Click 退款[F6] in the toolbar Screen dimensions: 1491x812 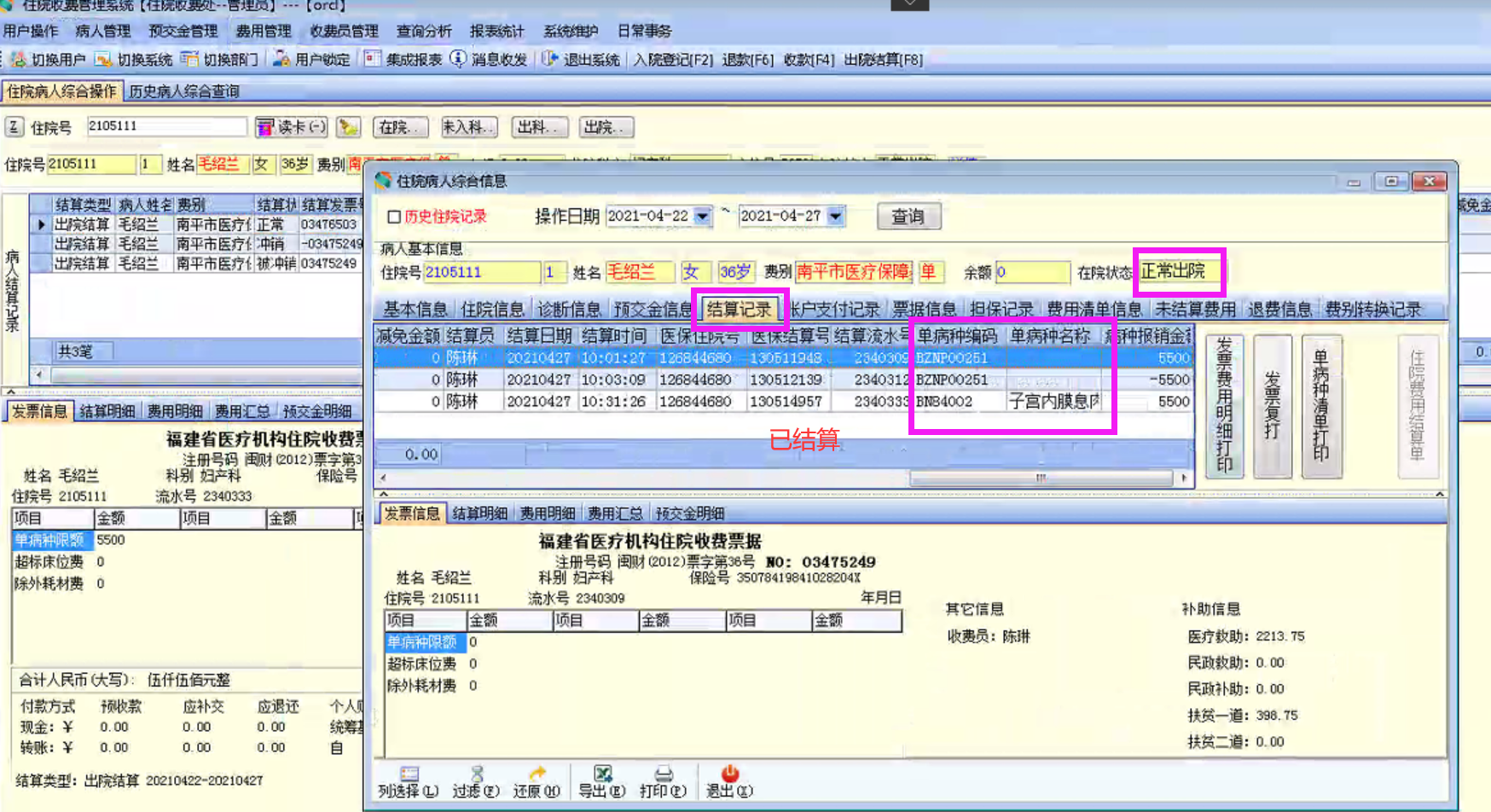coord(747,60)
